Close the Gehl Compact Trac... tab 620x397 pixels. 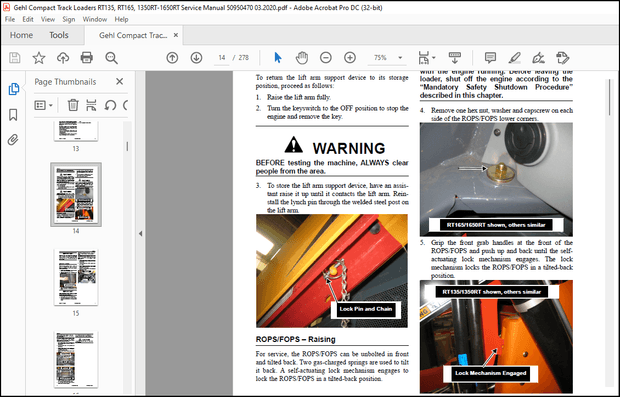point(176,35)
